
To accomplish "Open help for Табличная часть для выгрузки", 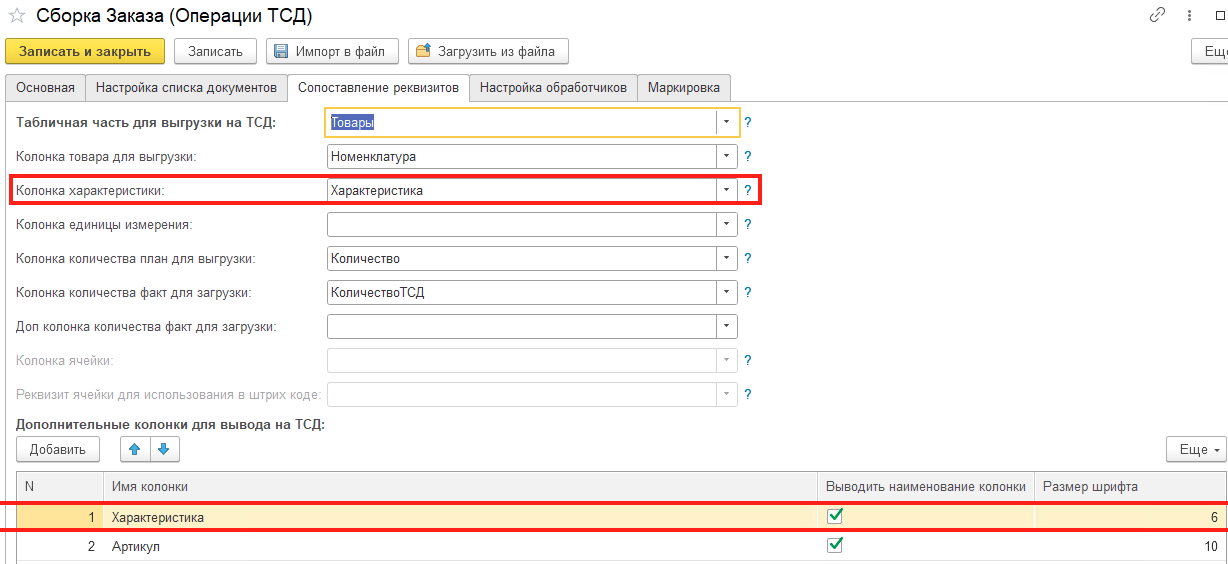I will 747,123.
